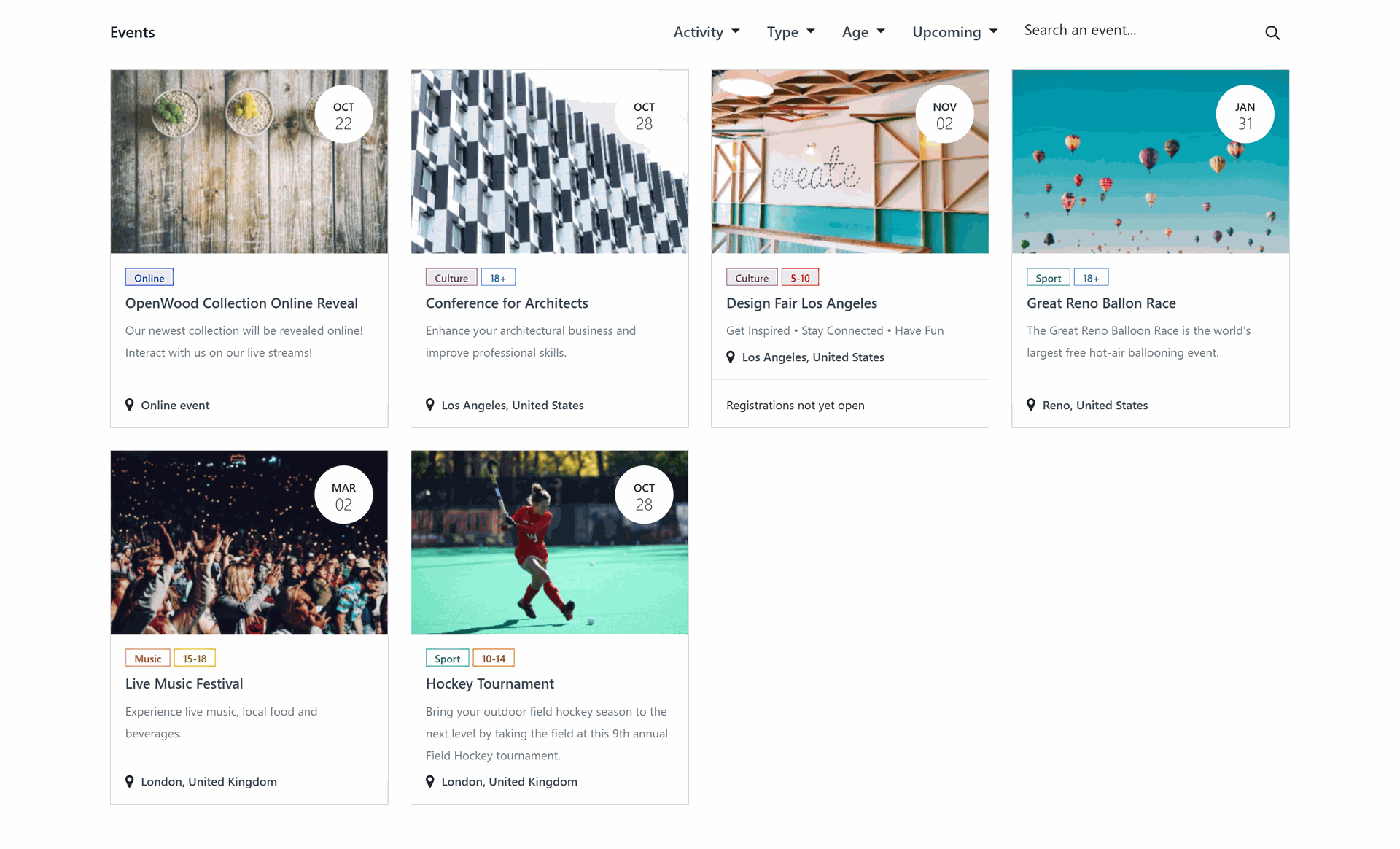Click the NOV 02 date badge
Screen dimensions: 1400x849
tap(944, 115)
